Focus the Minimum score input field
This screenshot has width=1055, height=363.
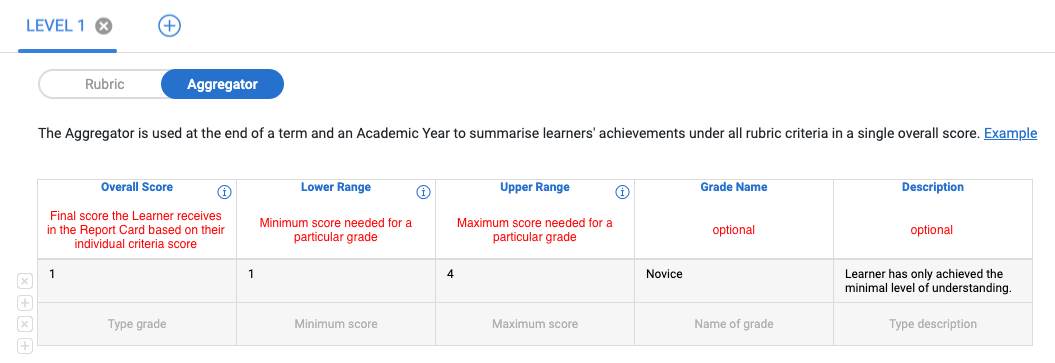(x=336, y=324)
